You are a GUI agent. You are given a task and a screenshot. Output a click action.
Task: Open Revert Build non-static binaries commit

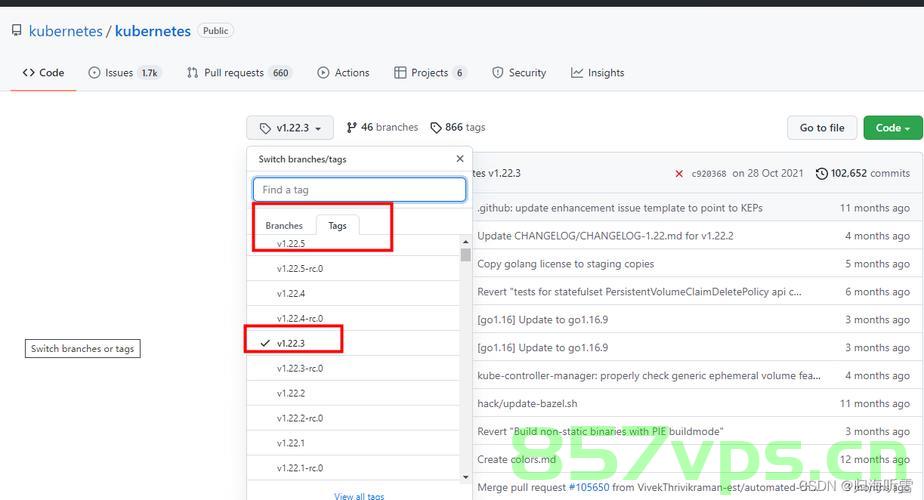point(600,431)
